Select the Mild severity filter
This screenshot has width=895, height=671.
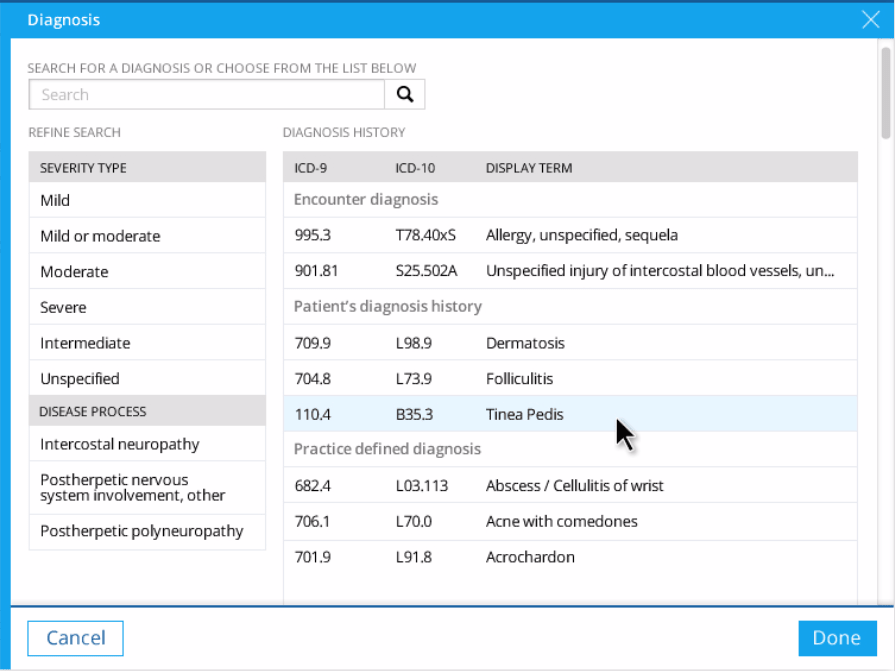point(147,200)
